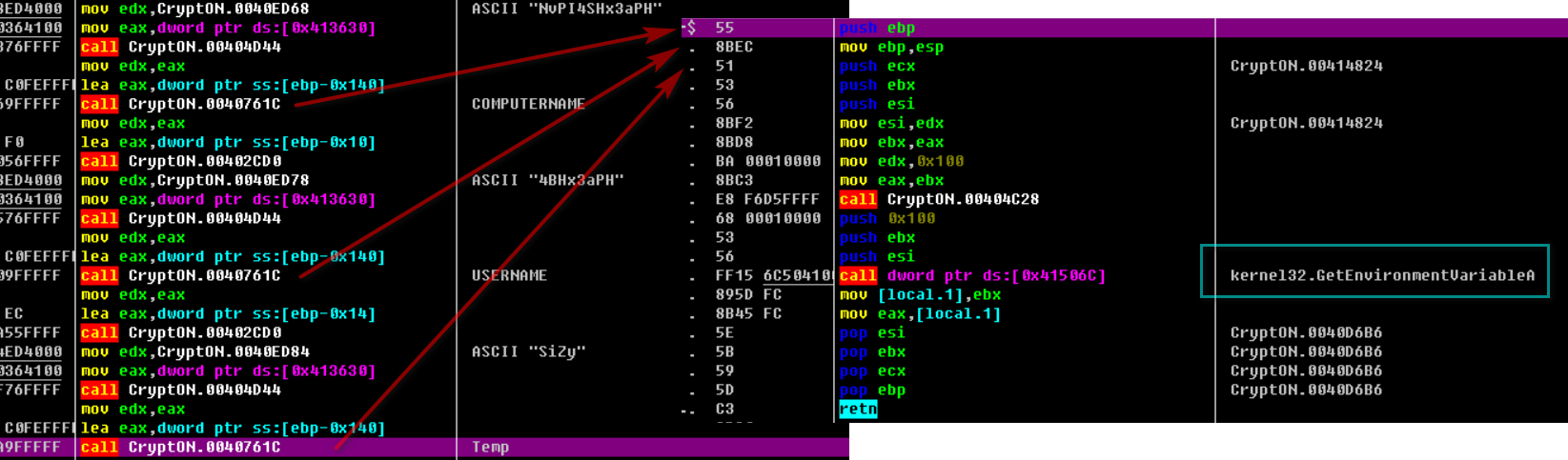
Task: Select the 'push 0x100' instruction
Action: click(886, 218)
